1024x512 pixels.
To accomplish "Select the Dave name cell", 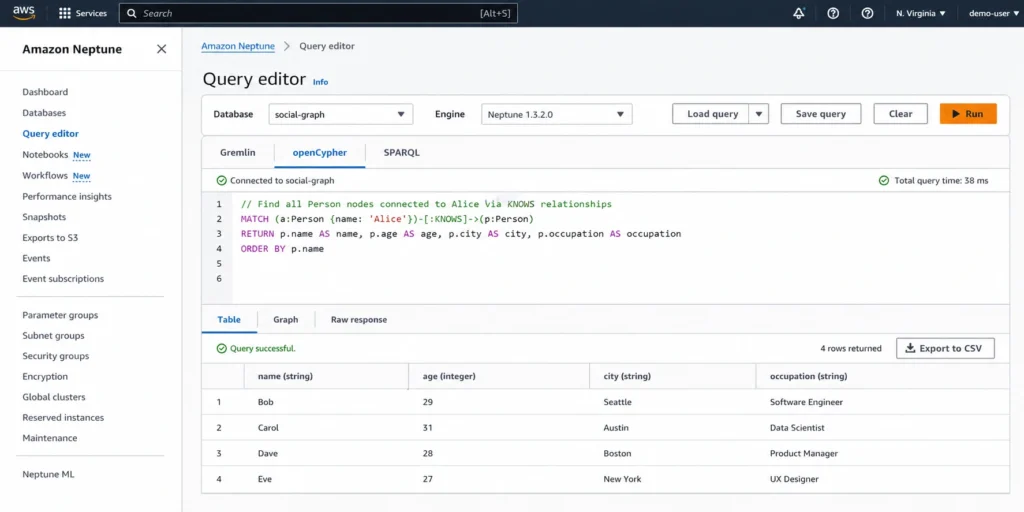I will [x=268, y=453].
